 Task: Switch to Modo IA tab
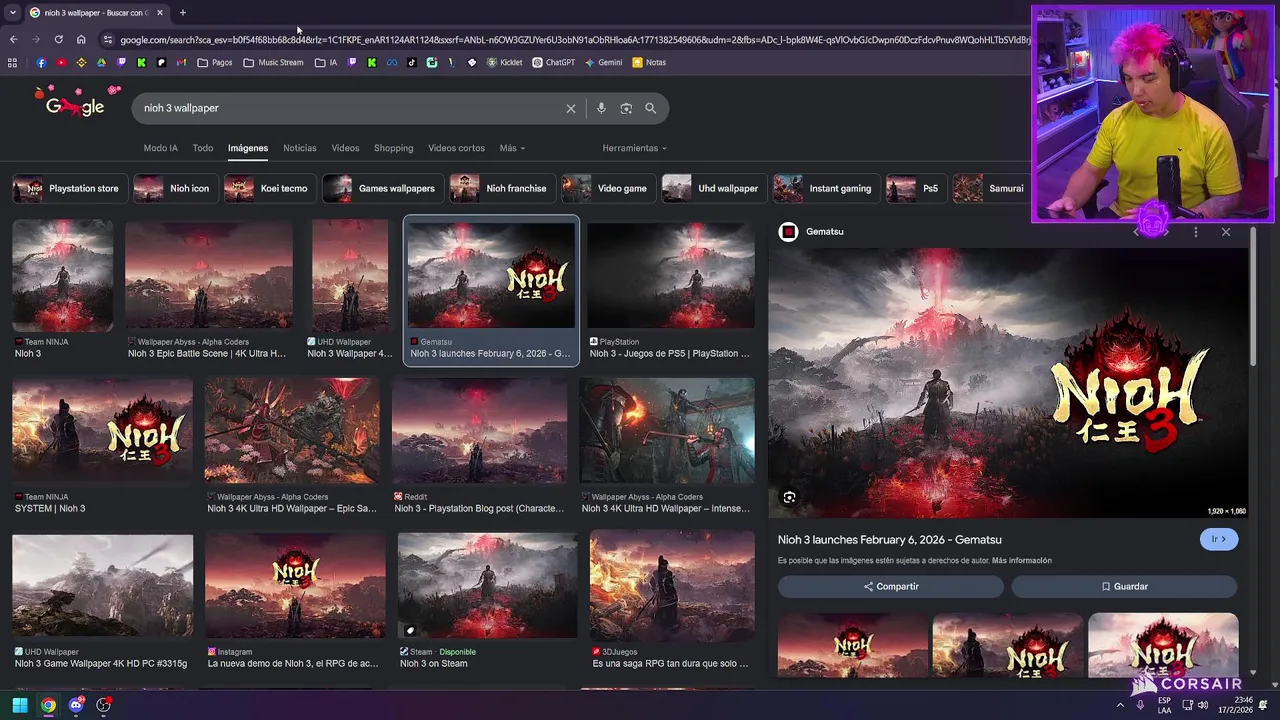160,148
